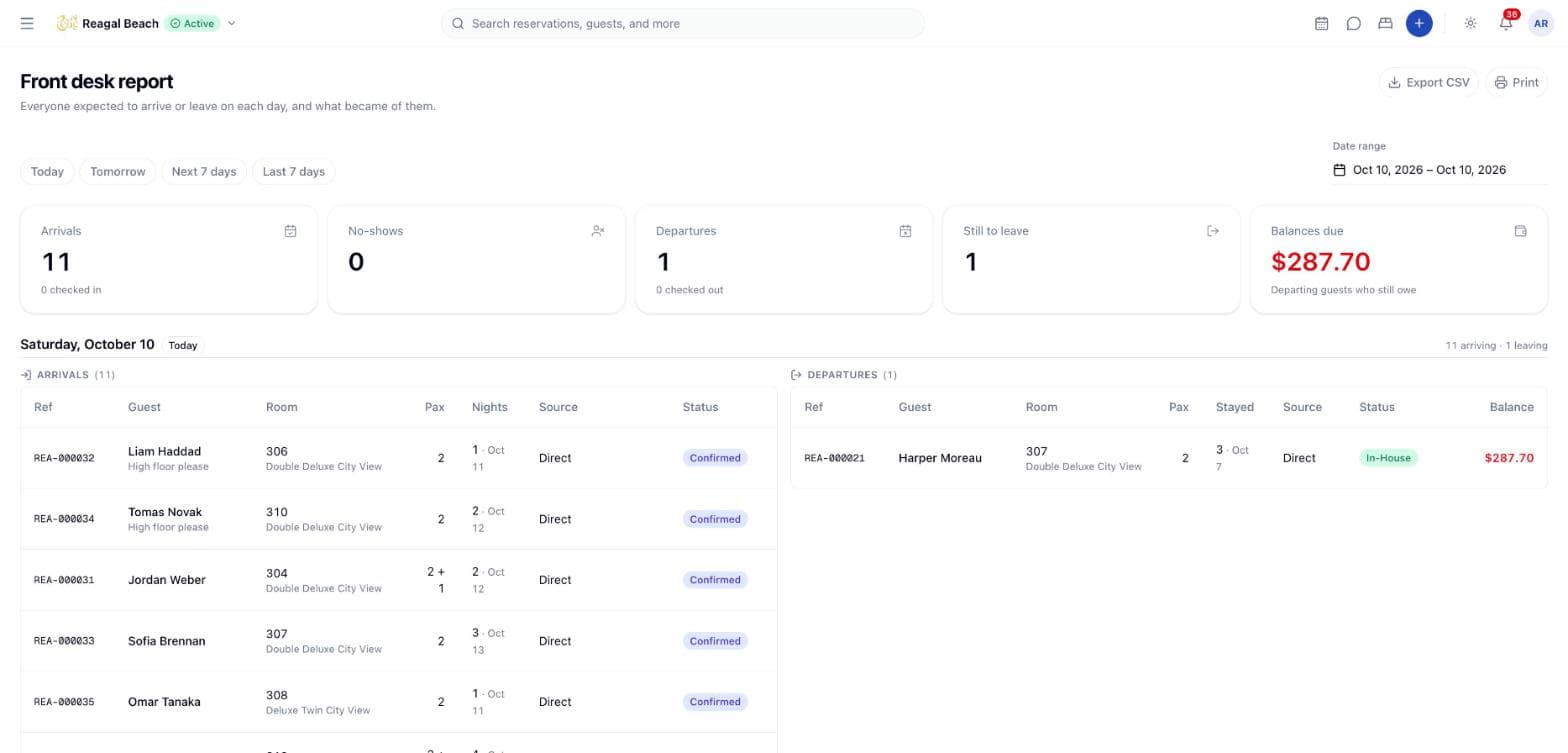Click the date range calendar icon

click(x=1339, y=170)
